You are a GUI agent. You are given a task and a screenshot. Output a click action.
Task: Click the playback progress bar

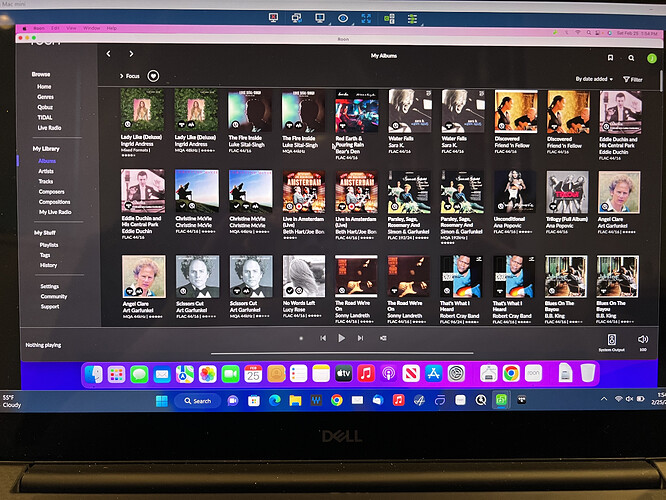(342, 353)
